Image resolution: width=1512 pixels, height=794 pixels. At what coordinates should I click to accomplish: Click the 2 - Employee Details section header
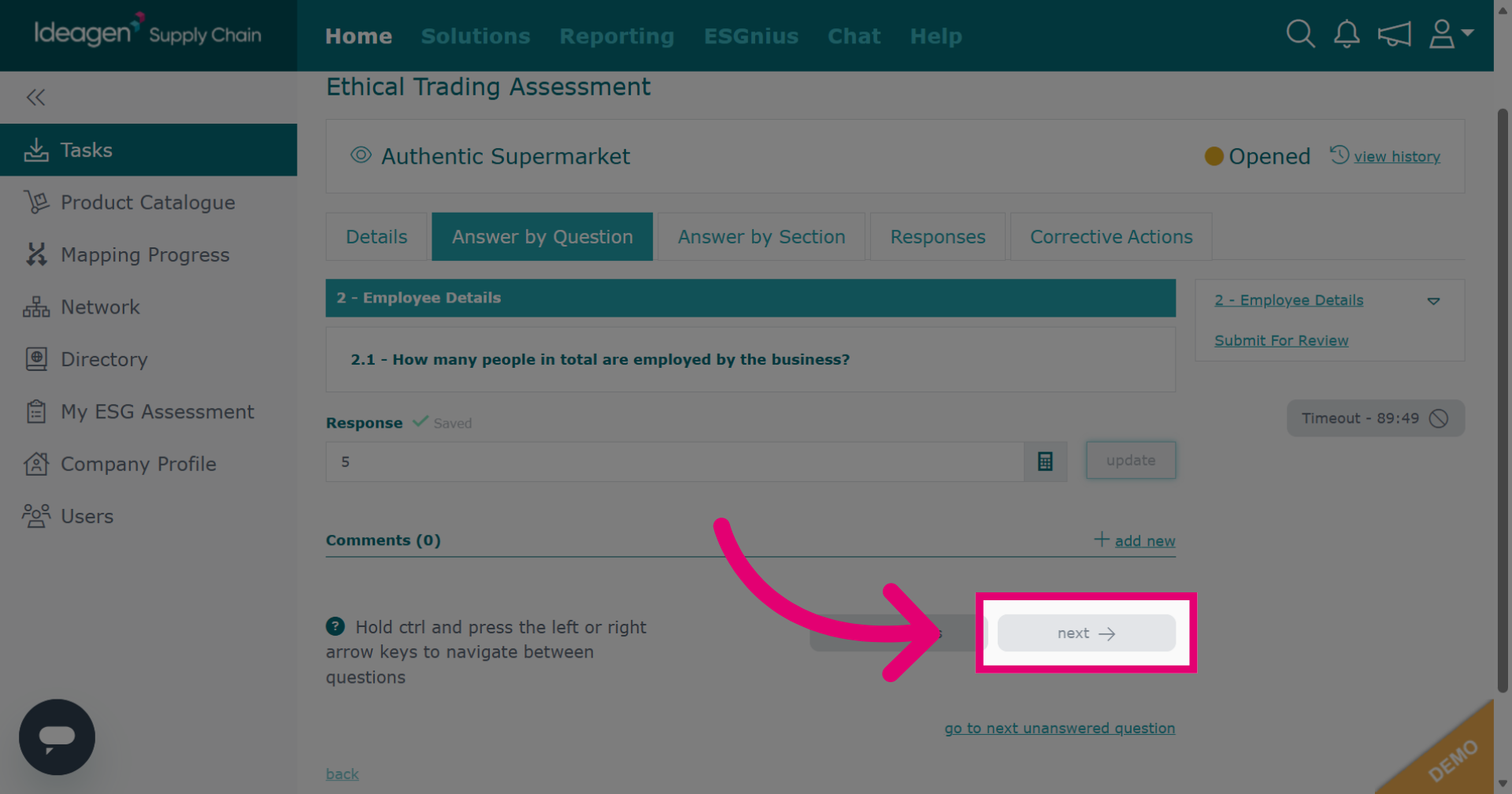click(750, 298)
